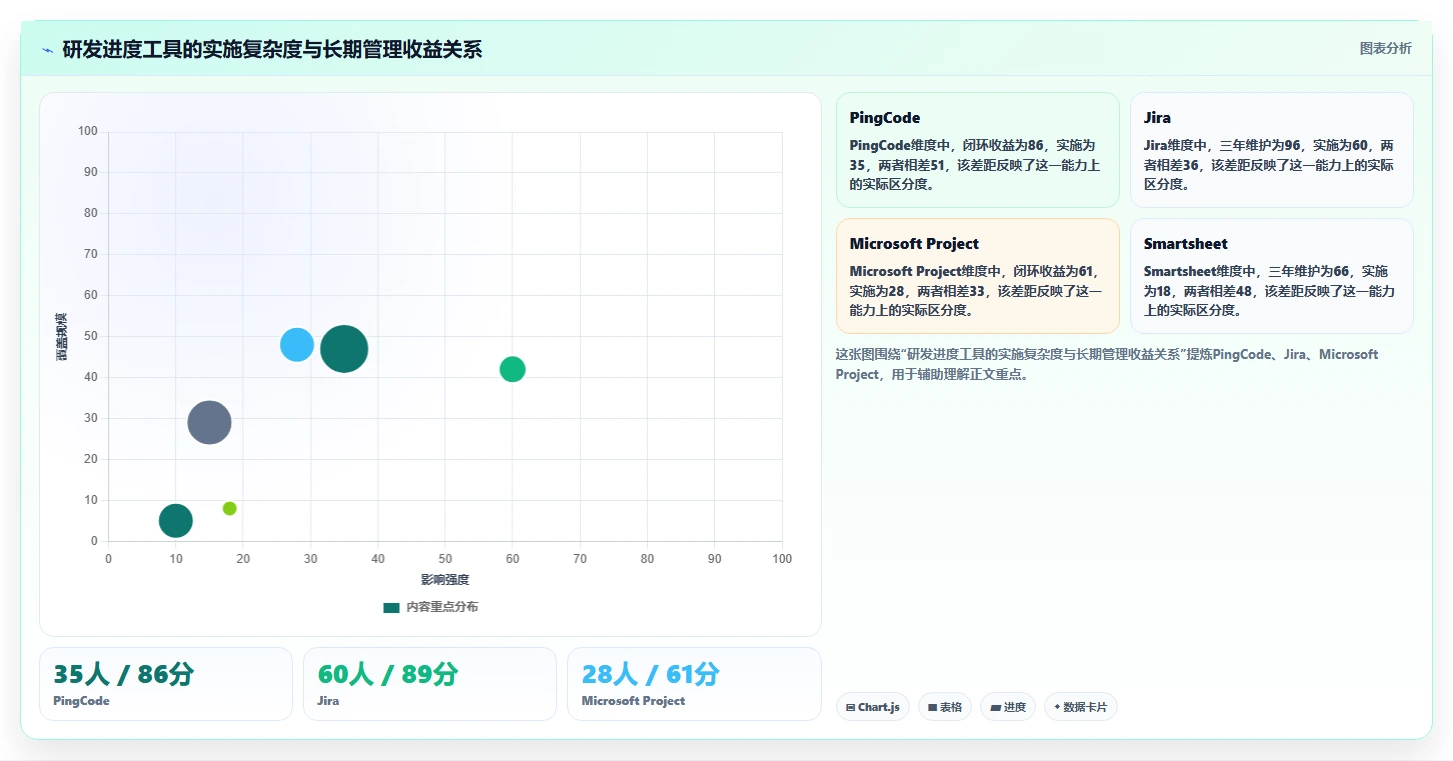This screenshot has height=761, width=1453.
Task: Click the lightning icon beside the chart title
Action: pyautogui.click(x=48, y=50)
